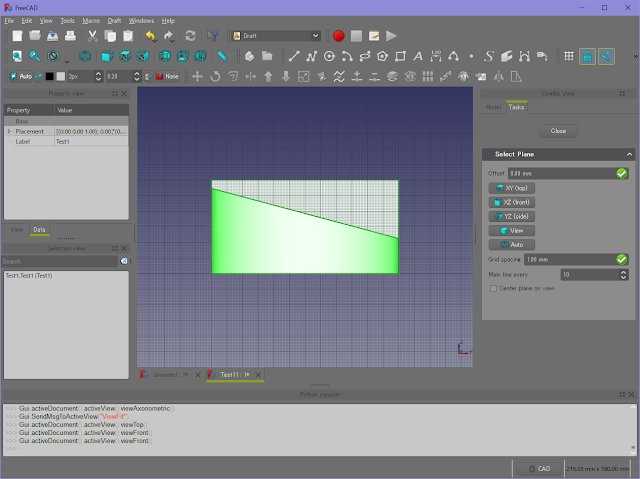Click the measure distance ruler icon

point(222,56)
